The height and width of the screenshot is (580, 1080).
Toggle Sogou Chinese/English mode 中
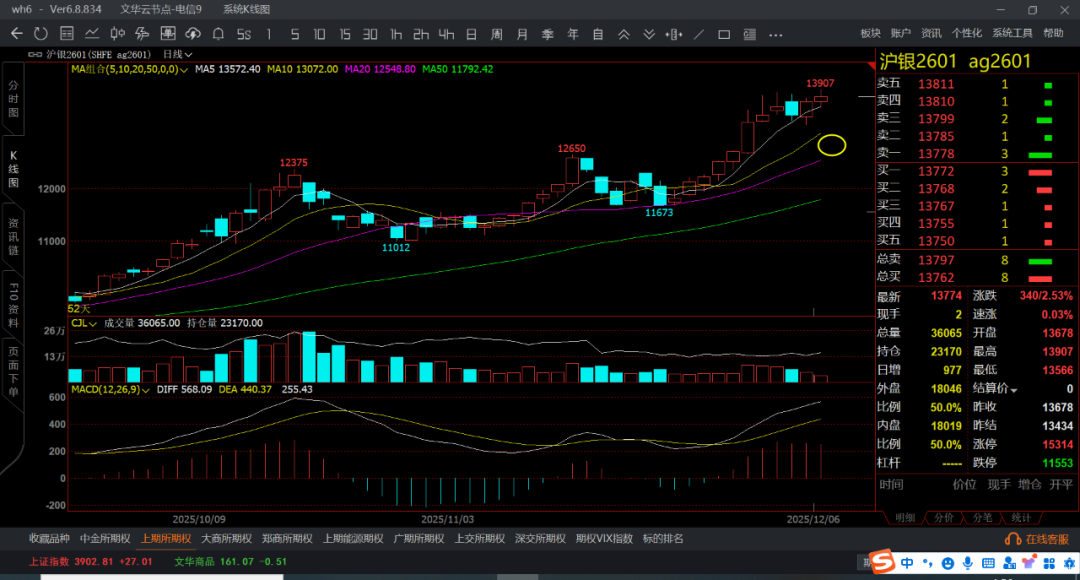pos(907,563)
